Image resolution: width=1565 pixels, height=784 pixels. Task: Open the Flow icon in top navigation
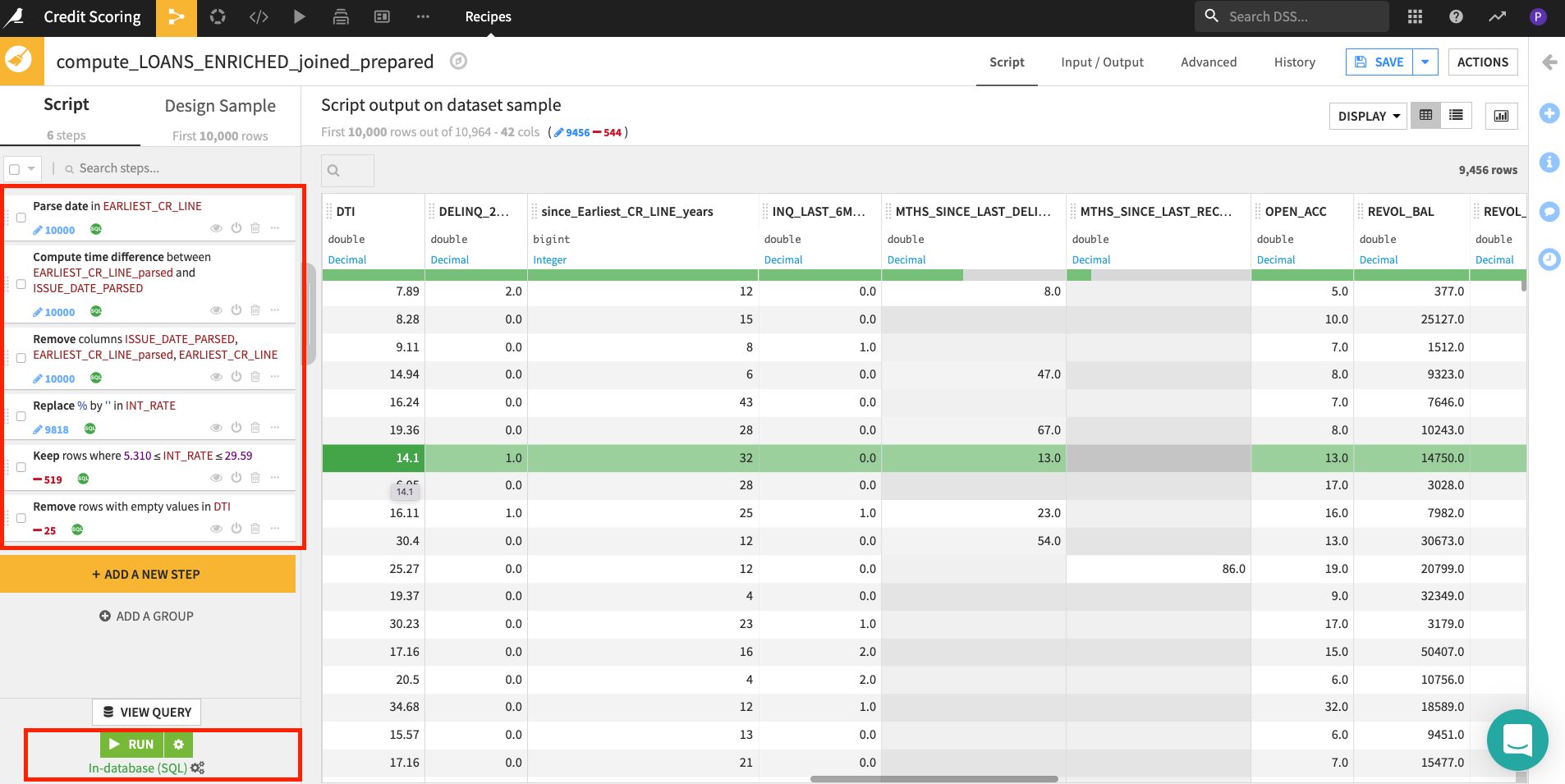point(176,17)
